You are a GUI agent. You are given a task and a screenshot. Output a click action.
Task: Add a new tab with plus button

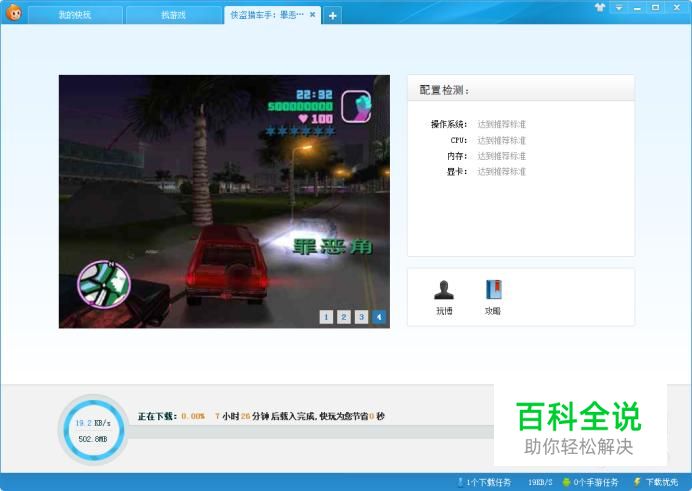pos(332,16)
